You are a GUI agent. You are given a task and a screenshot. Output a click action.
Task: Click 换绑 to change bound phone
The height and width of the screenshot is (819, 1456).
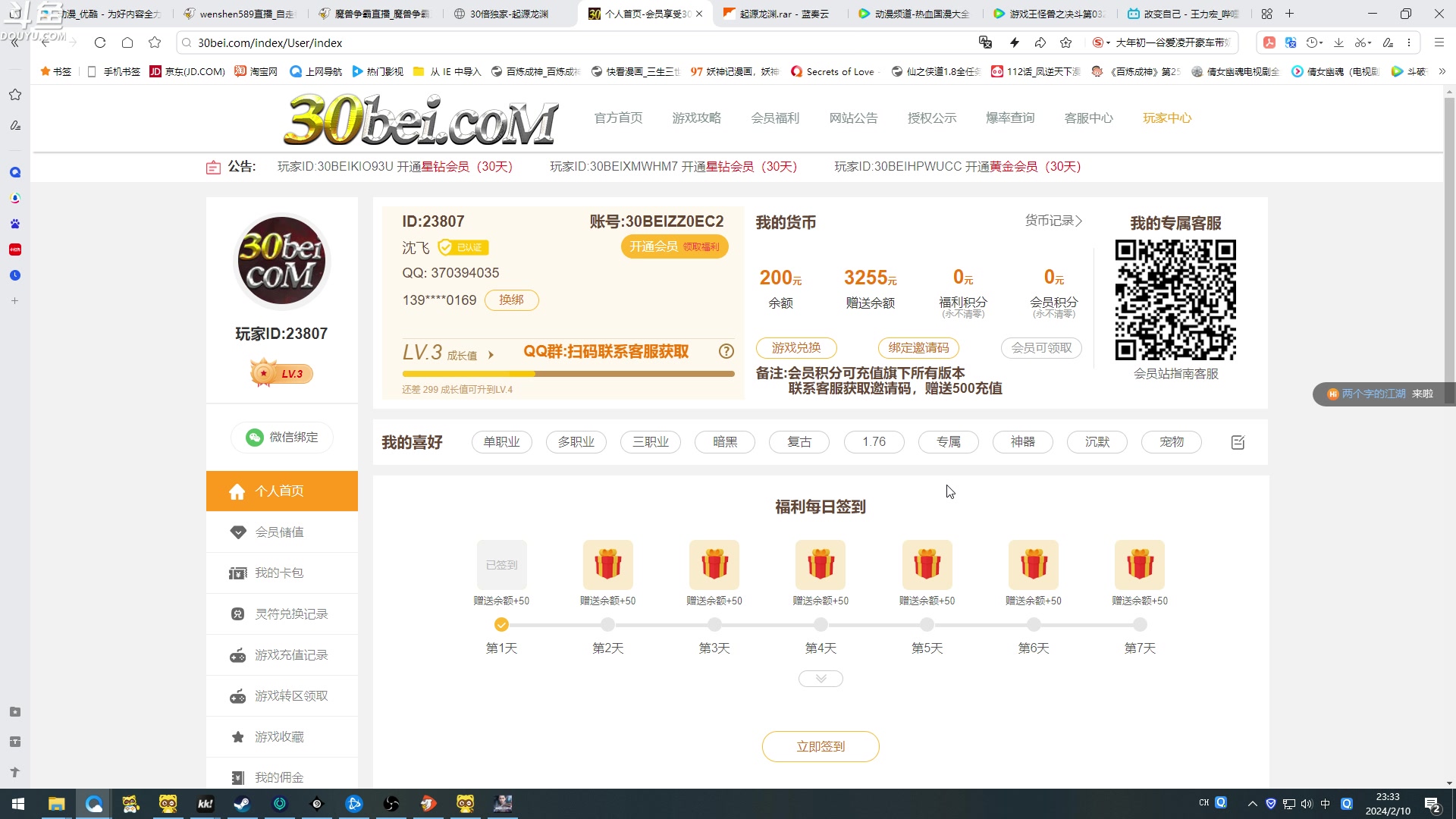pos(512,300)
